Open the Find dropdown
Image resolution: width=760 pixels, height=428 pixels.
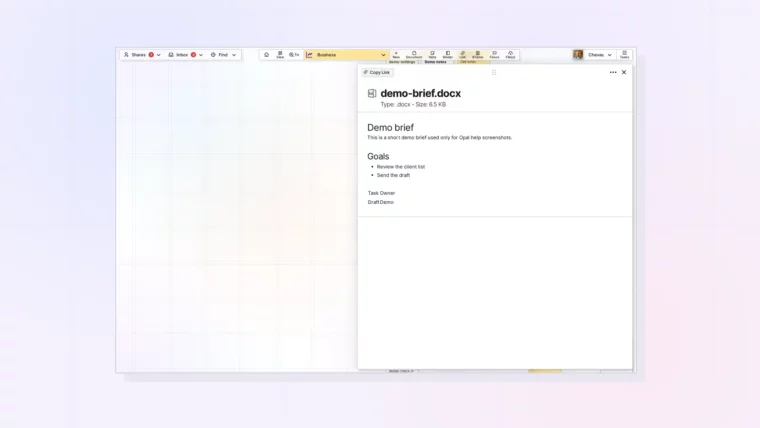click(223, 55)
